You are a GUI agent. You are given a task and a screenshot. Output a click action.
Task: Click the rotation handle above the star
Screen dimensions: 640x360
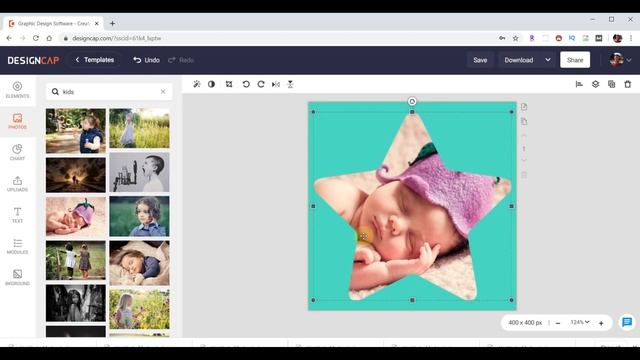tap(412, 101)
